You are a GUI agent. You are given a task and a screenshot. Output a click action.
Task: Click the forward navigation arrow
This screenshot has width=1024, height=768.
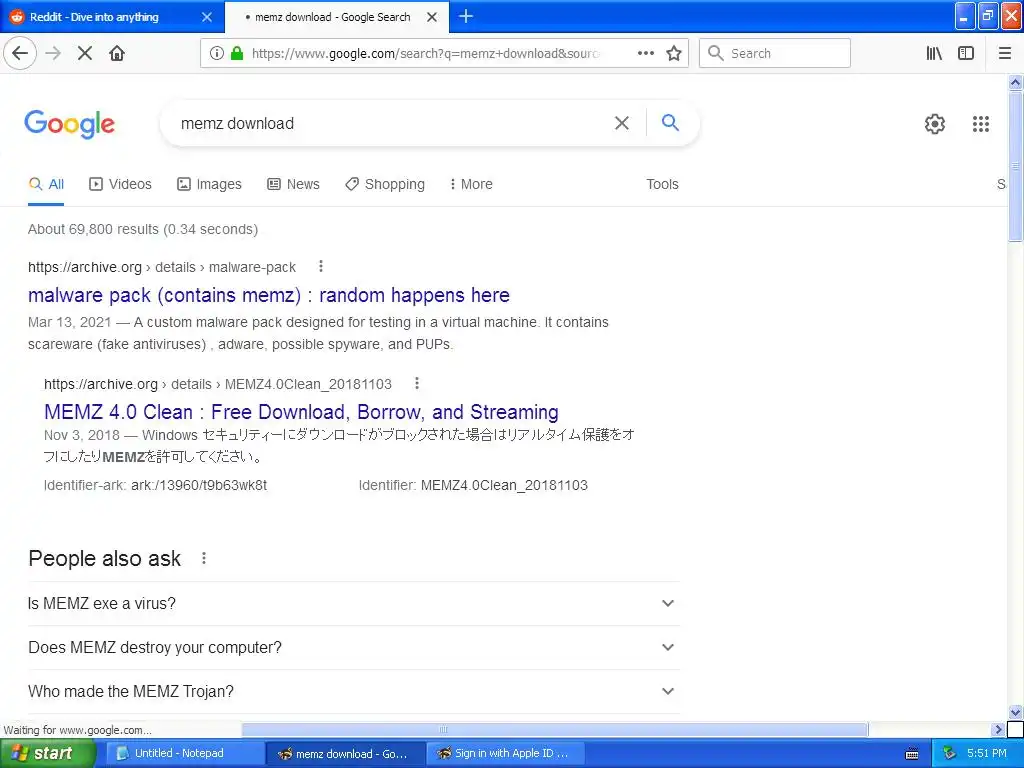53,53
